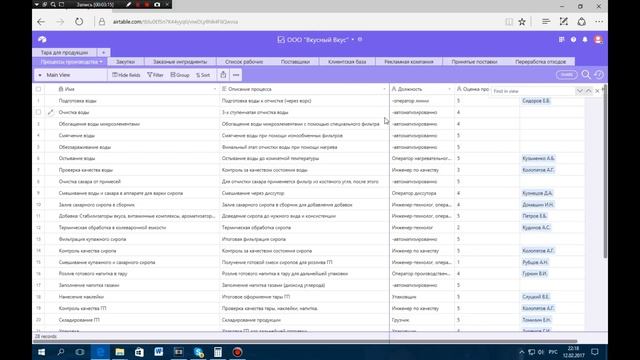This screenshot has height=360, width=640.
Task: Toggle the select all rows checkbox
Action: pos(38,89)
